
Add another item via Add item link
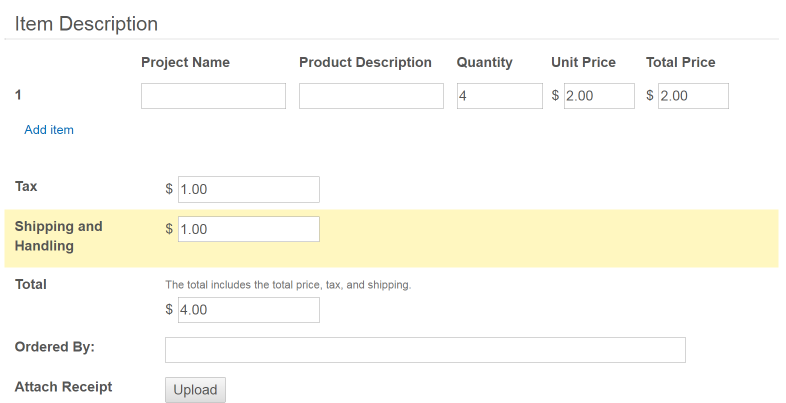coord(49,130)
